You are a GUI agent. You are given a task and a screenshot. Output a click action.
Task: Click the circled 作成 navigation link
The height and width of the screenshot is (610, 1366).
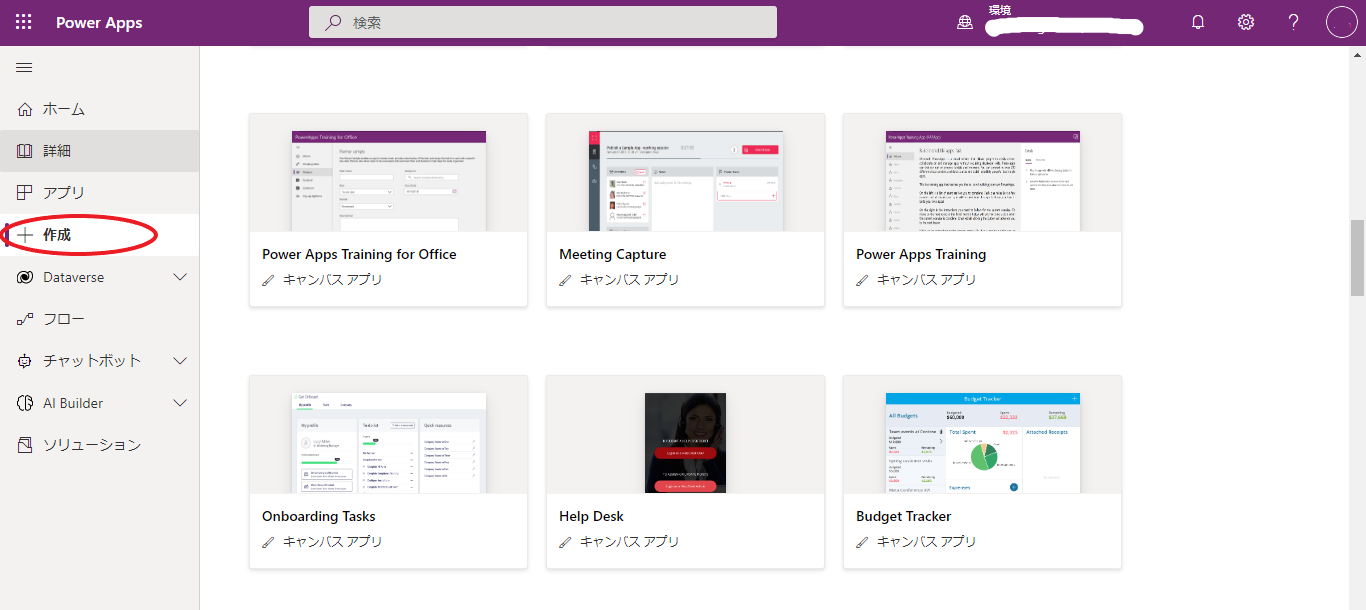(57, 234)
